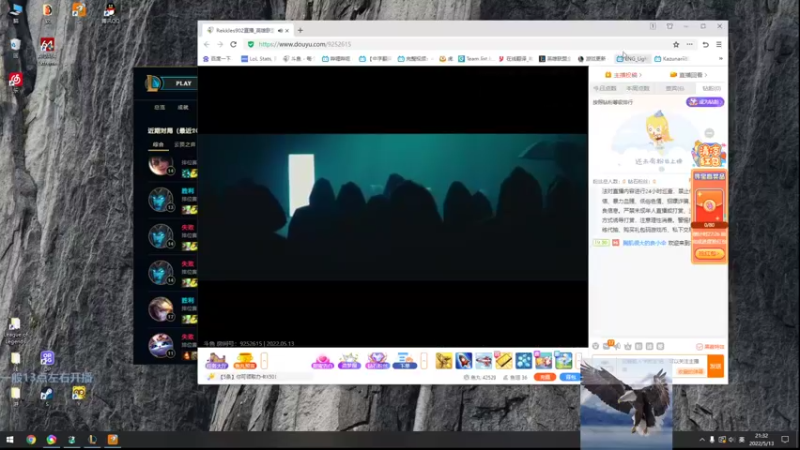Screen dimensions: 800x450
Task: Click the browser back arrow
Action: coord(207,44)
